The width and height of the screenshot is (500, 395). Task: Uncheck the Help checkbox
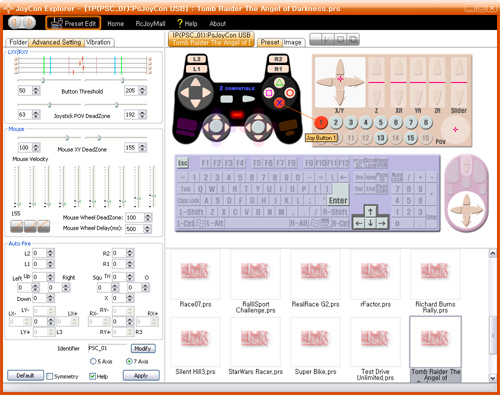point(93,376)
